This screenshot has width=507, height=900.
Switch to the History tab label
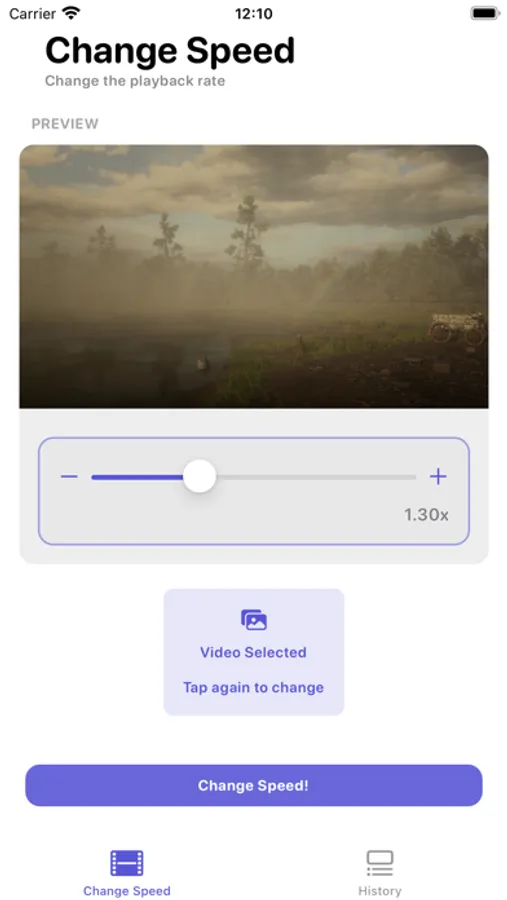coord(380,891)
